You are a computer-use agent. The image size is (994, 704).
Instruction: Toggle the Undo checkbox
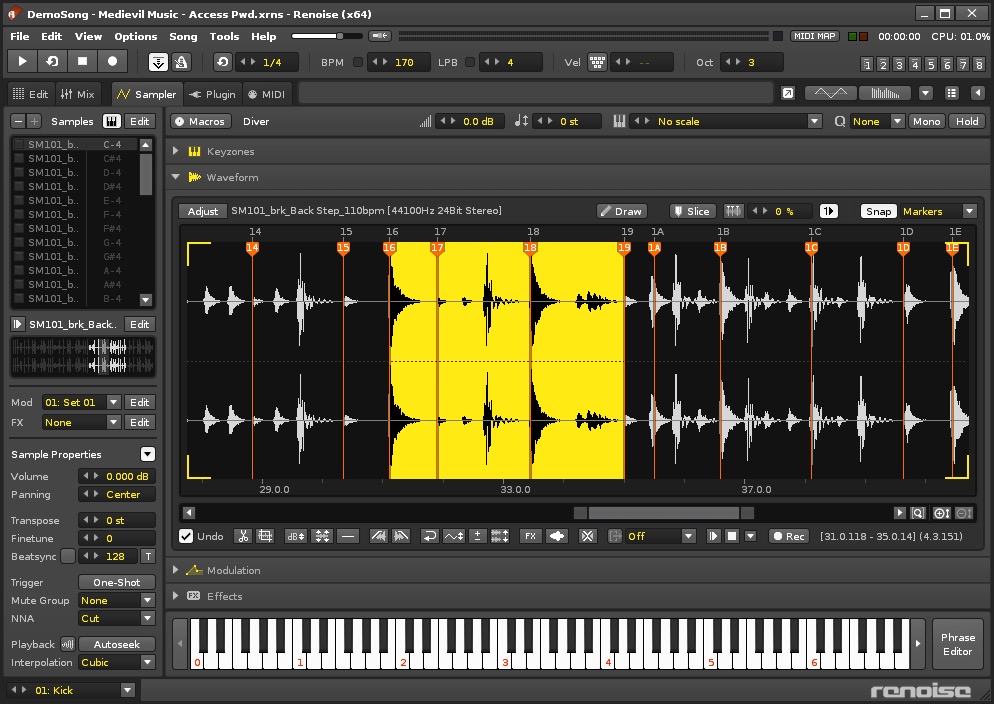point(186,536)
